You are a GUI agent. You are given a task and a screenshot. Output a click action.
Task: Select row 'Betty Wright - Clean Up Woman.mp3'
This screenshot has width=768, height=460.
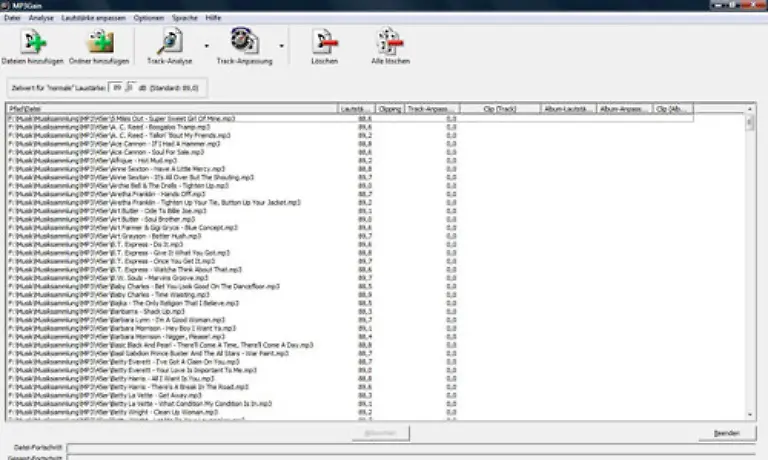pos(350,412)
